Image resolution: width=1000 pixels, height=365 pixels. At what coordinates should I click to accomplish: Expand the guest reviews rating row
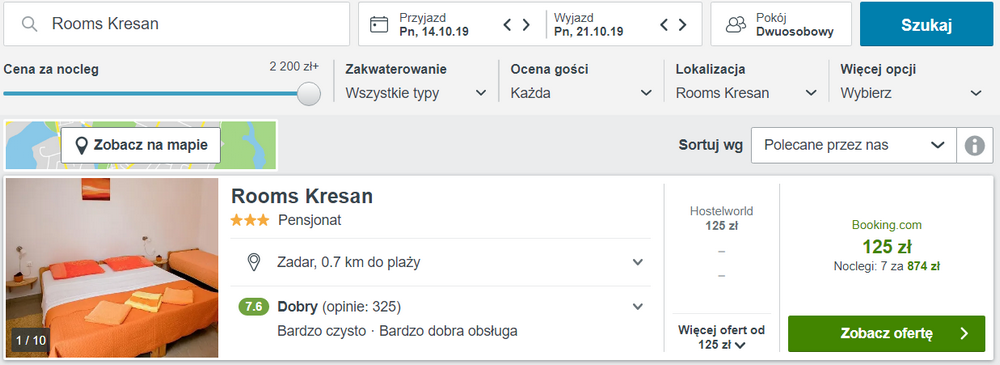click(441, 318)
